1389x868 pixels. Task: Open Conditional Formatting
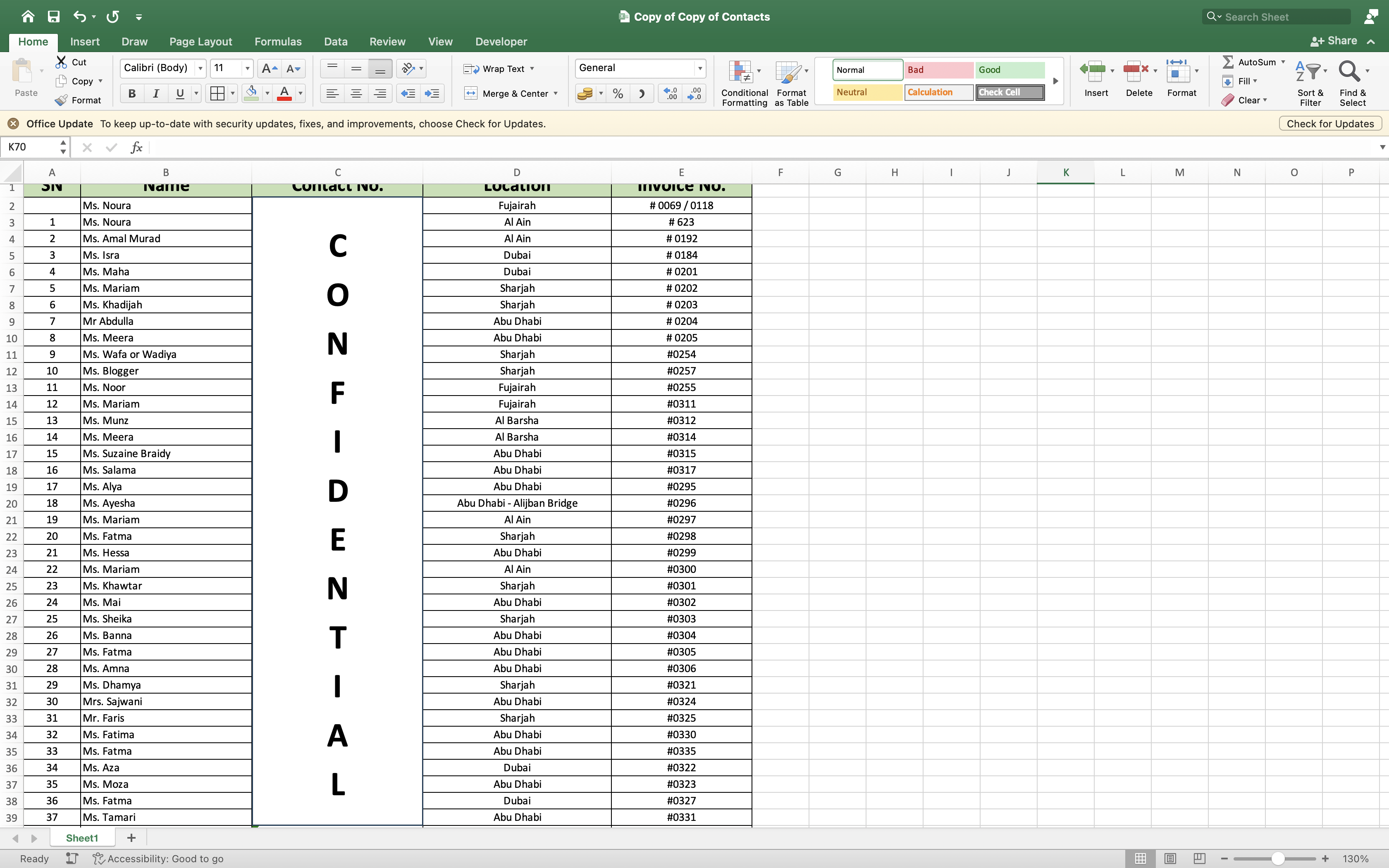[744, 83]
